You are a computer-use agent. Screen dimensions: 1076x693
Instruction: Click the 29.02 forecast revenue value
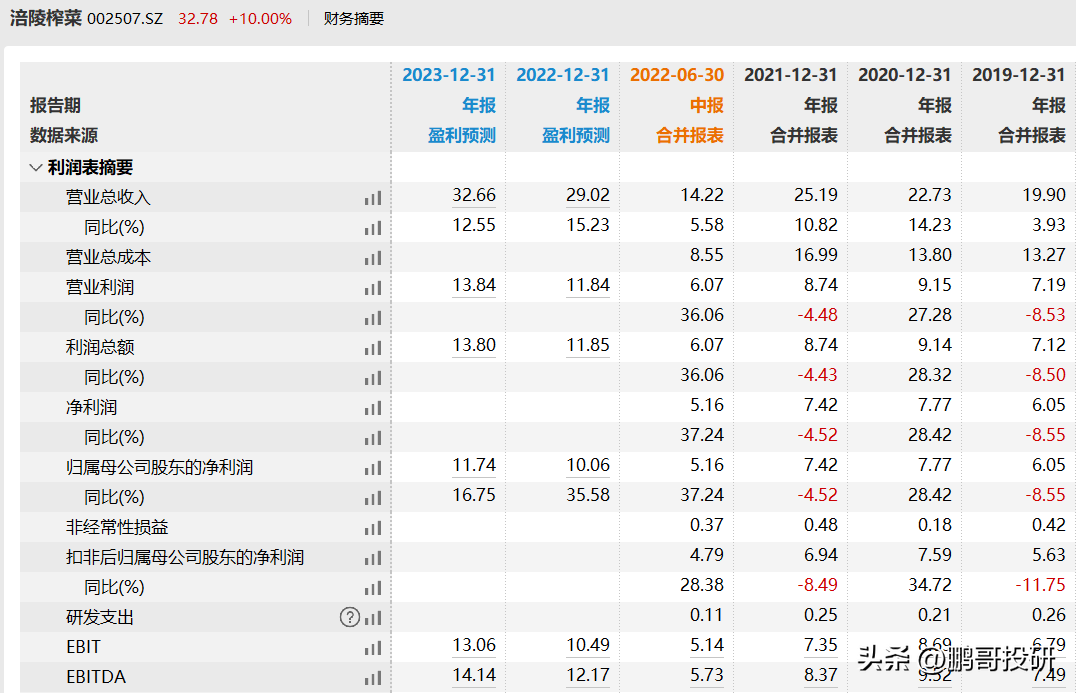click(587, 196)
